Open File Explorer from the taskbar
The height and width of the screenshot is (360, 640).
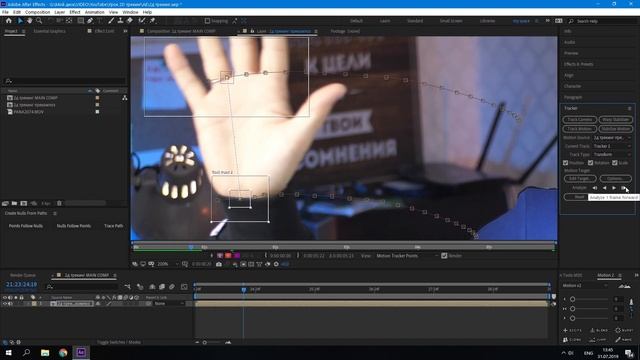pos(45,353)
